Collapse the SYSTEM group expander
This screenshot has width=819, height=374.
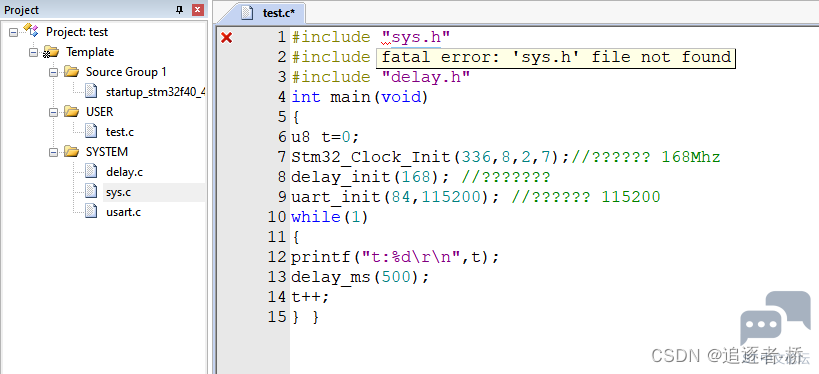pos(53,153)
